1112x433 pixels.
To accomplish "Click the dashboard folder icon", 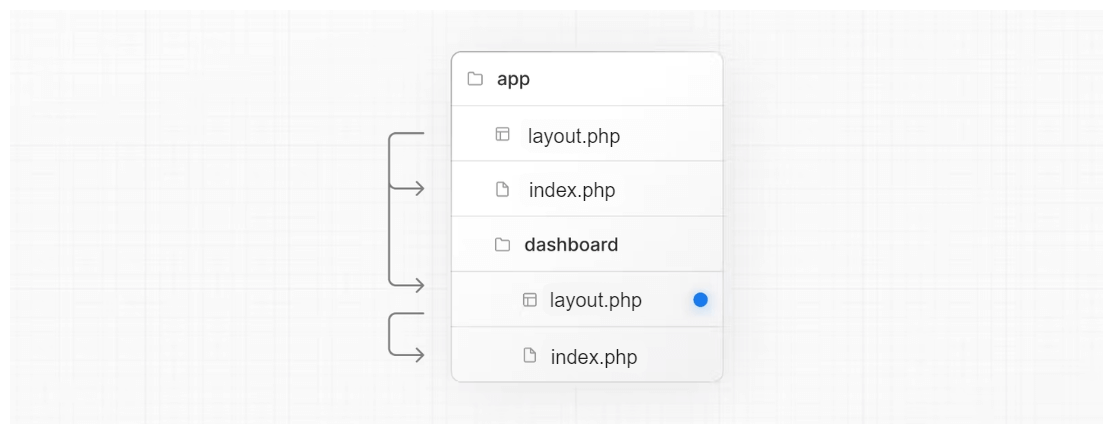I will (x=502, y=245).
